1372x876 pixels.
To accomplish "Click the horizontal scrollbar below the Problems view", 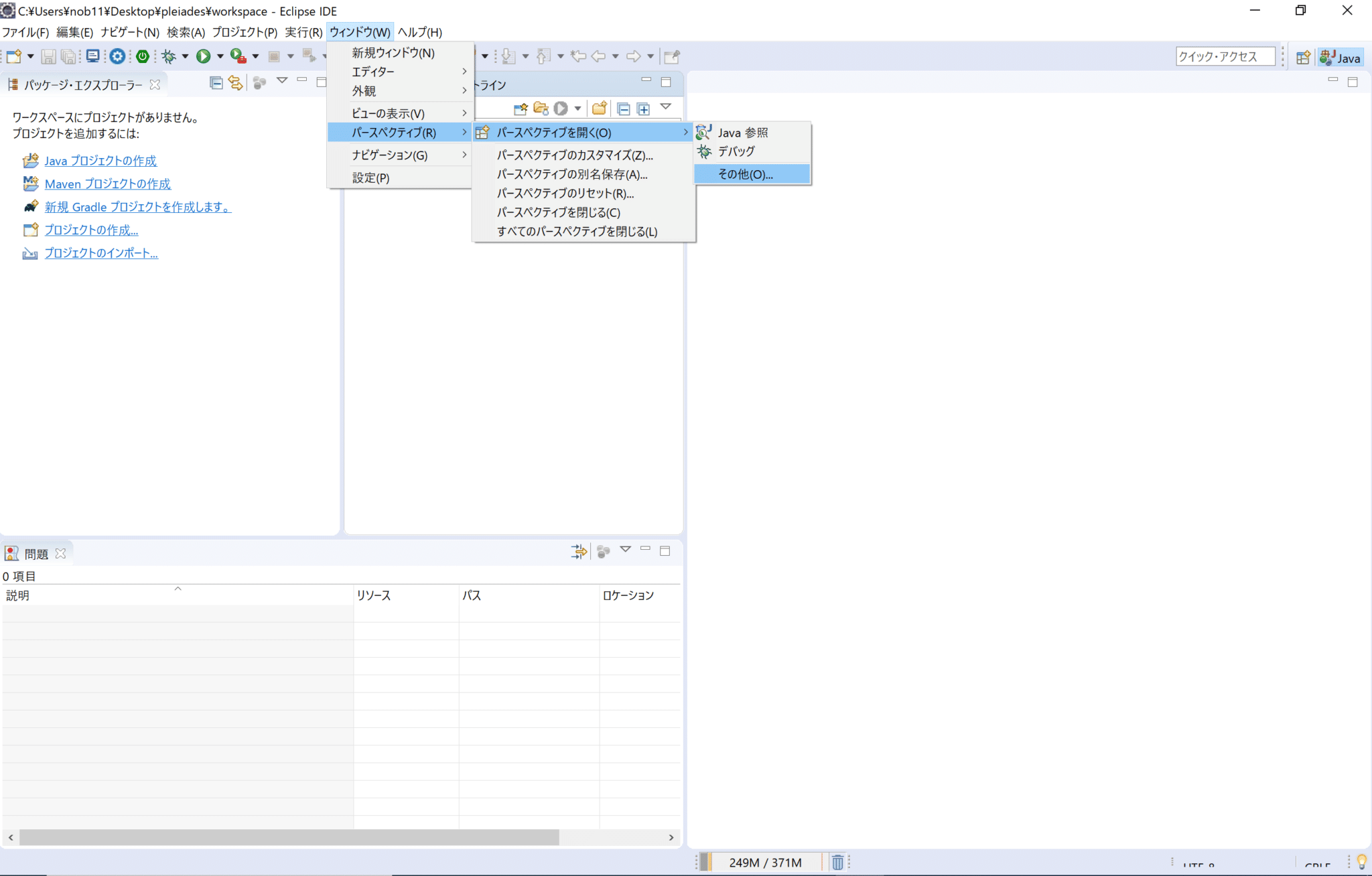I will [281, 837].
